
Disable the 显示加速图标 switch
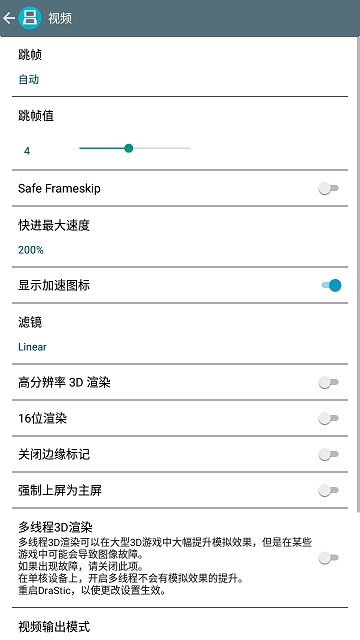pos(331,285)
